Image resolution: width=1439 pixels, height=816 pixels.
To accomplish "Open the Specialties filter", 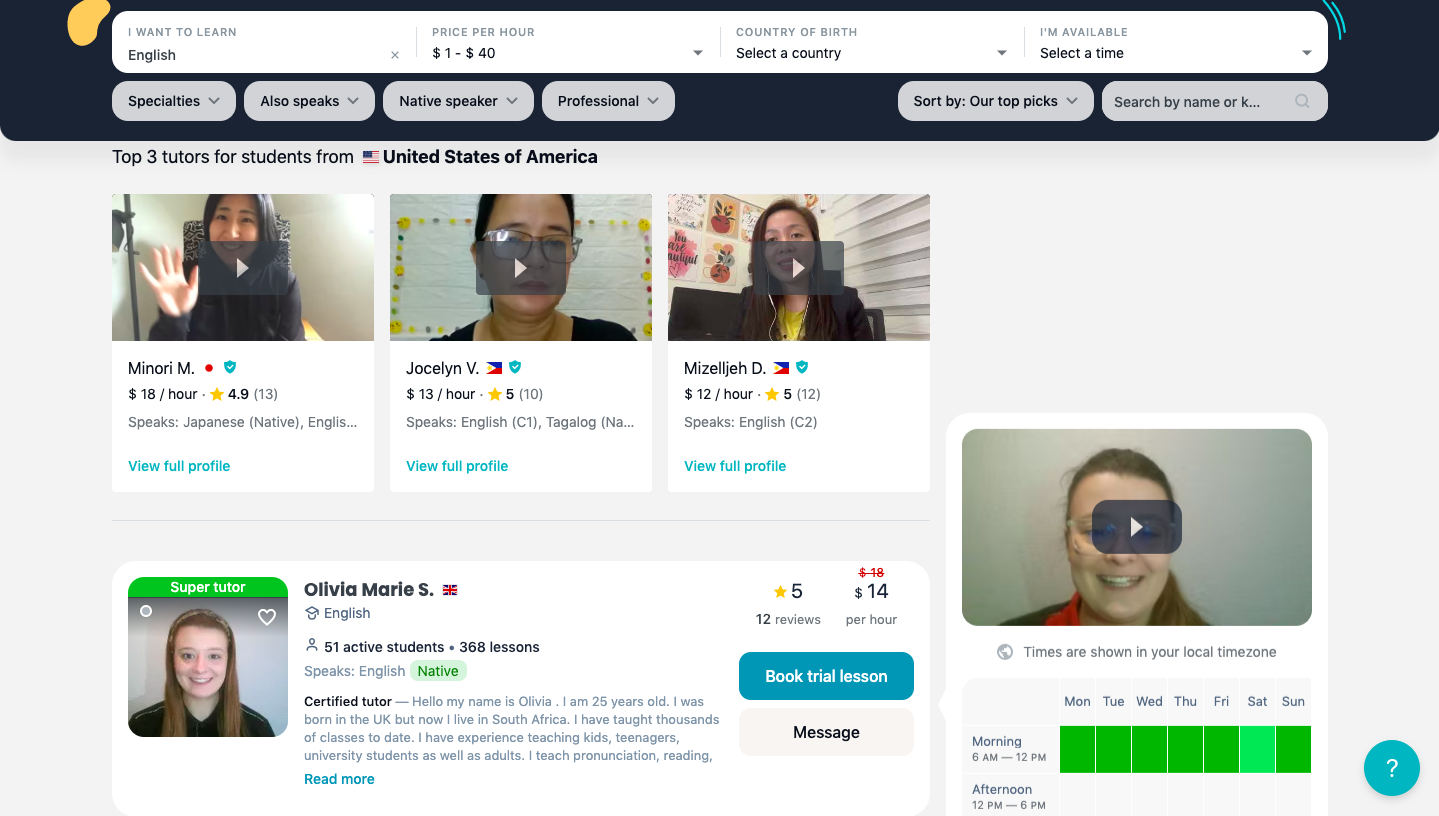I will pyautogui.click(x=174, y=101).
